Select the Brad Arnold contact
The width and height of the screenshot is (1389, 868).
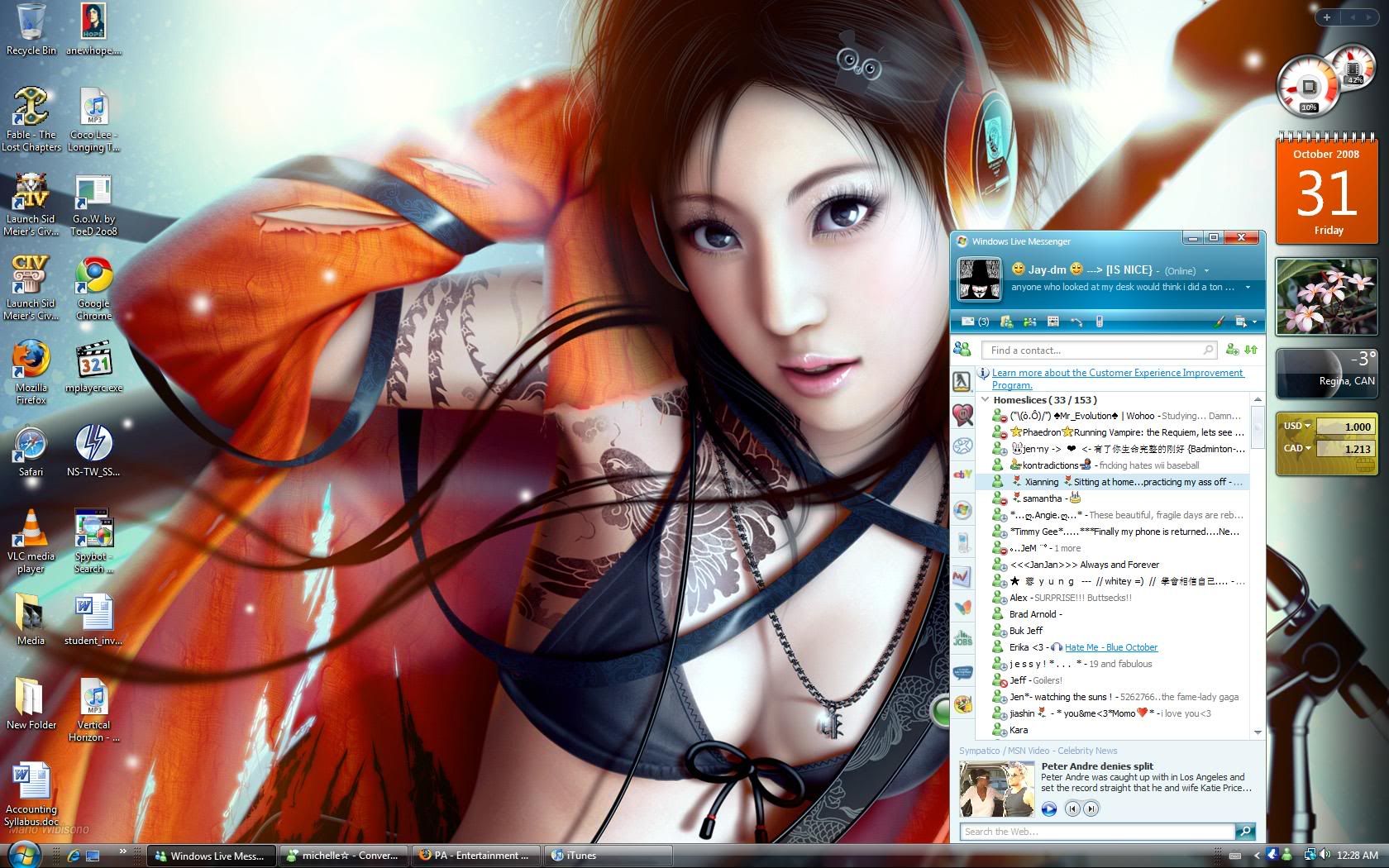[1113, 614]
